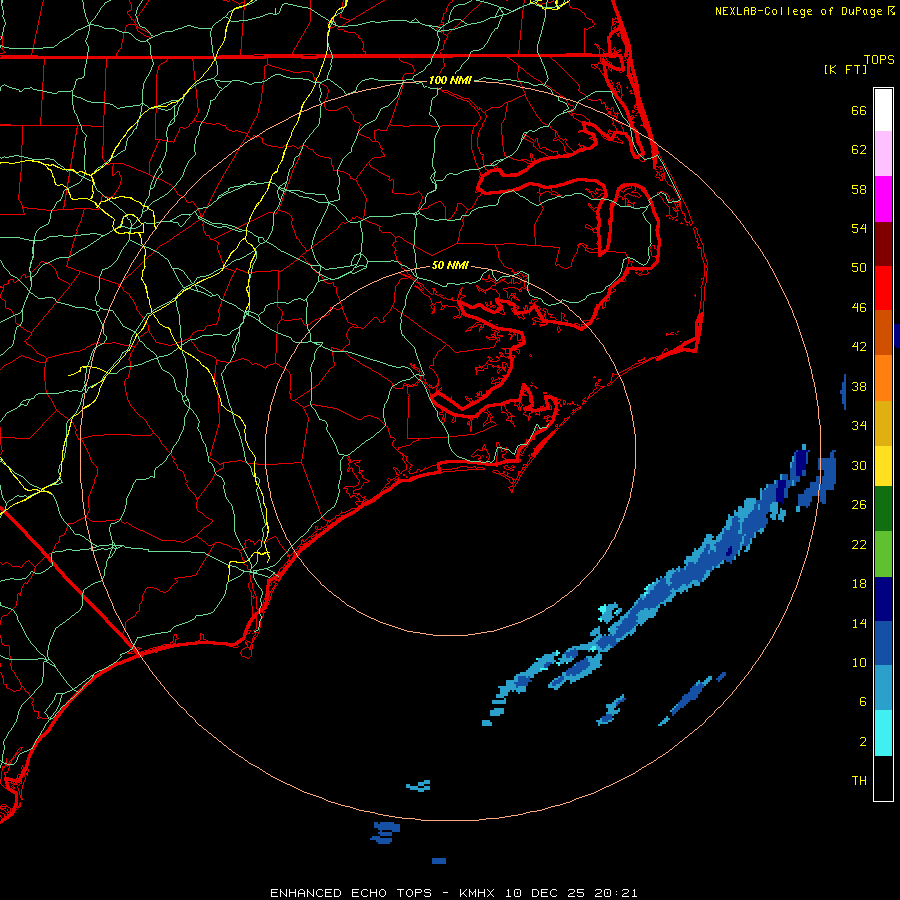Click the '50 NMI' range ring label

pos(450,265)
